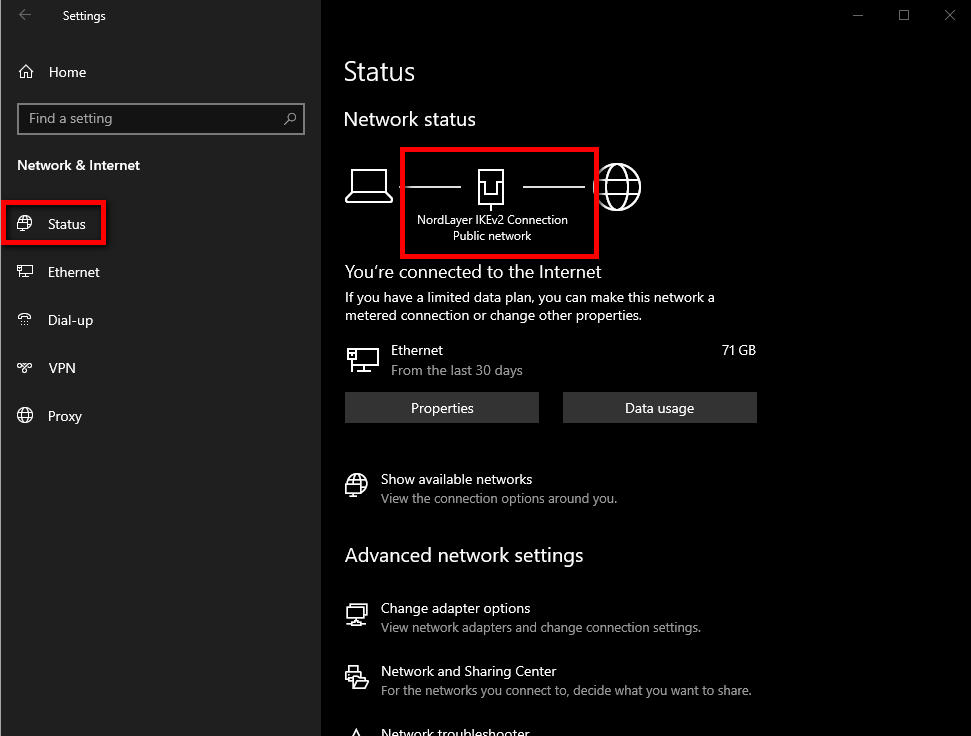Screen dimensions: 971x736
Task: Click the Proxy globe icon
Action: pos(25,416)
